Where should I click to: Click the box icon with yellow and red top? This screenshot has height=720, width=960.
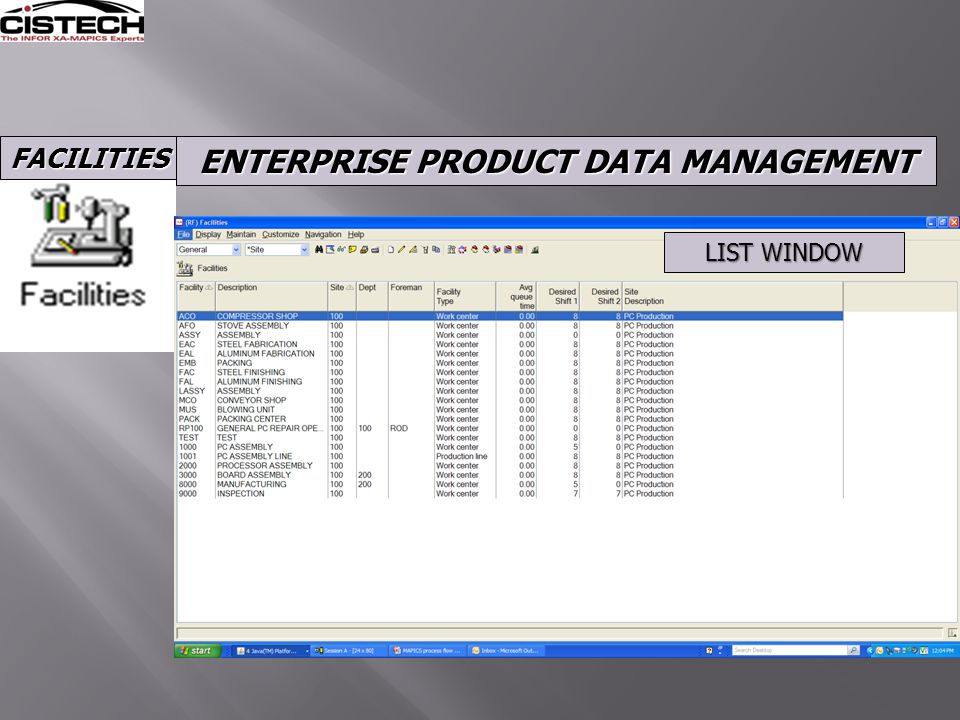tap(519, 249)
